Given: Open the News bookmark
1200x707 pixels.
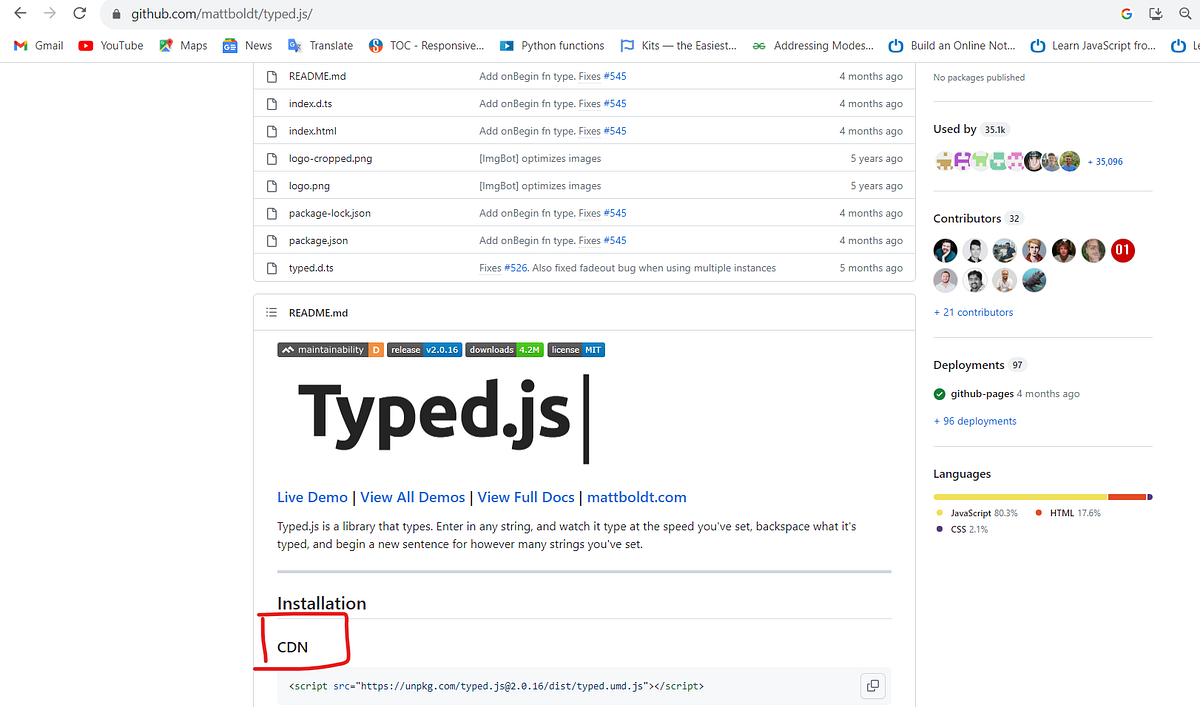Looking at the screenshot, I should [x=247, y=45].
